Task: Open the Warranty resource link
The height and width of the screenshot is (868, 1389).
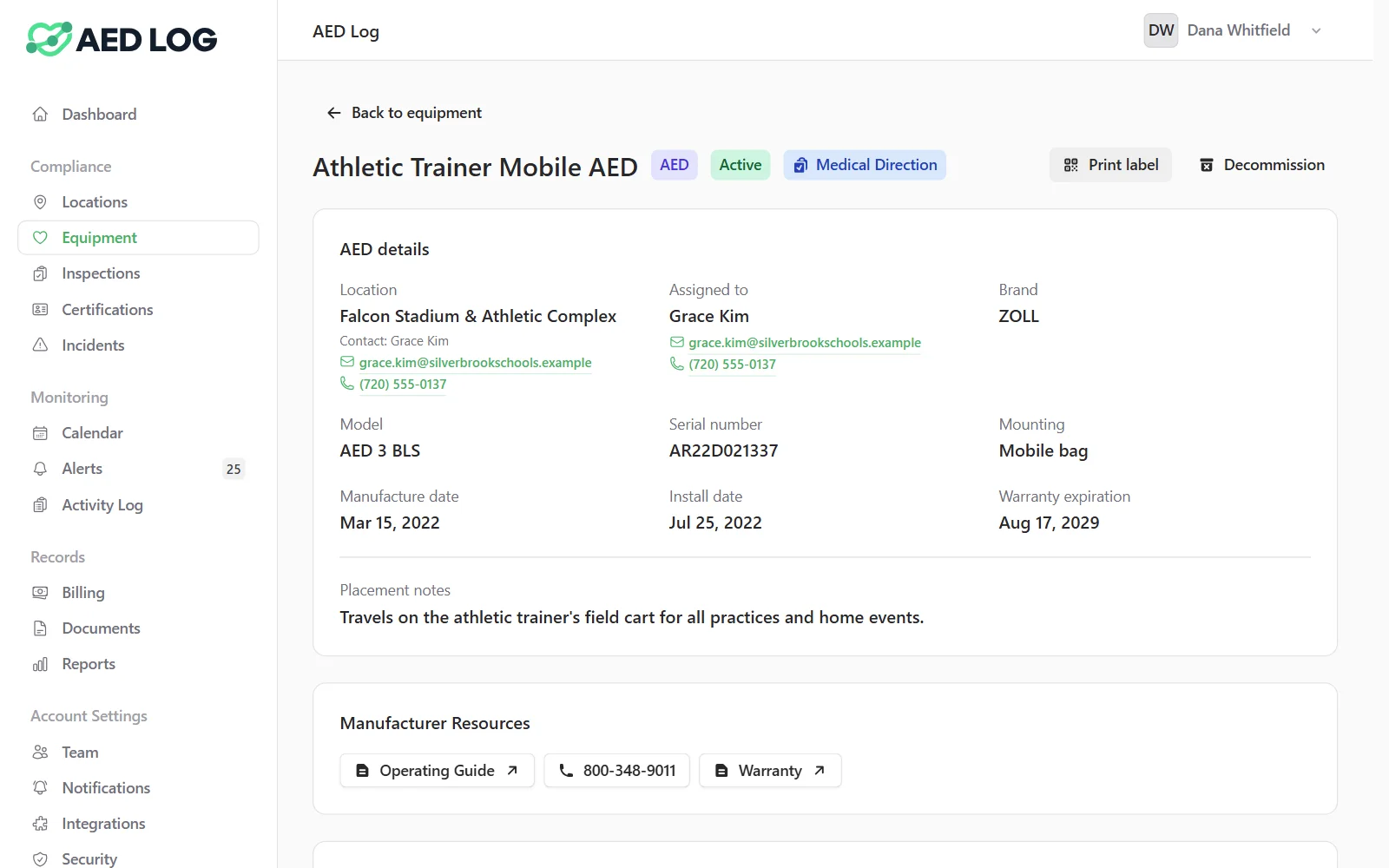Action: (770, 771)
